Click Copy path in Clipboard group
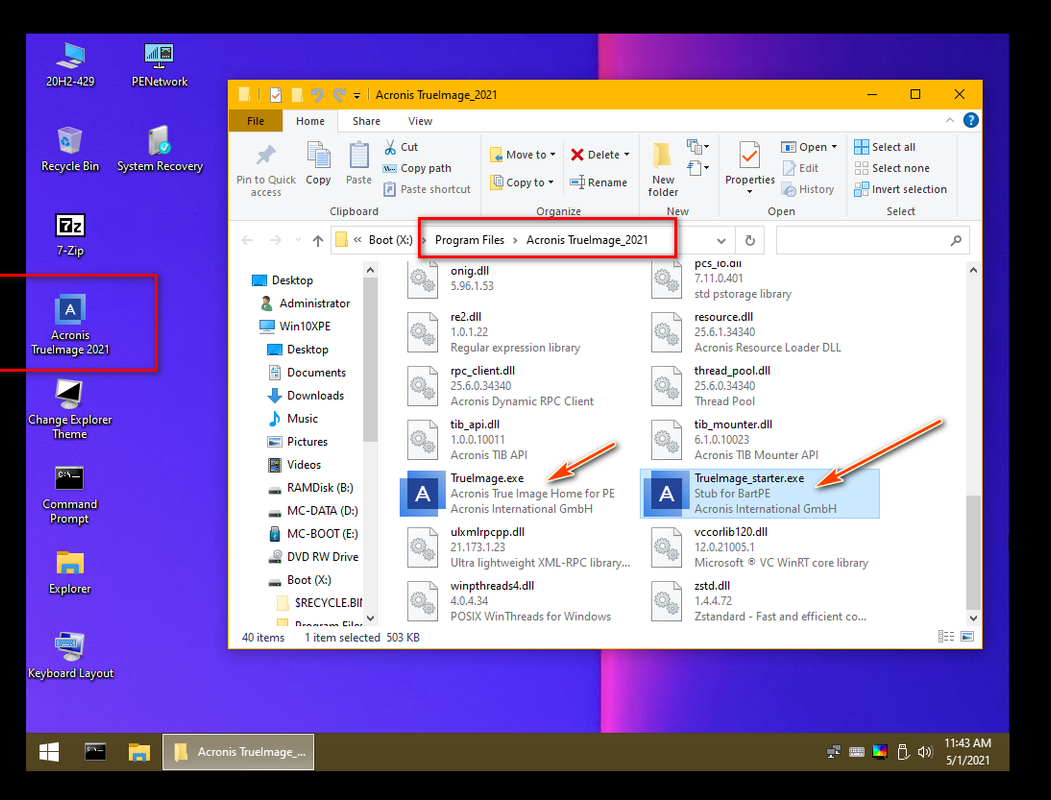 point(417,168)
